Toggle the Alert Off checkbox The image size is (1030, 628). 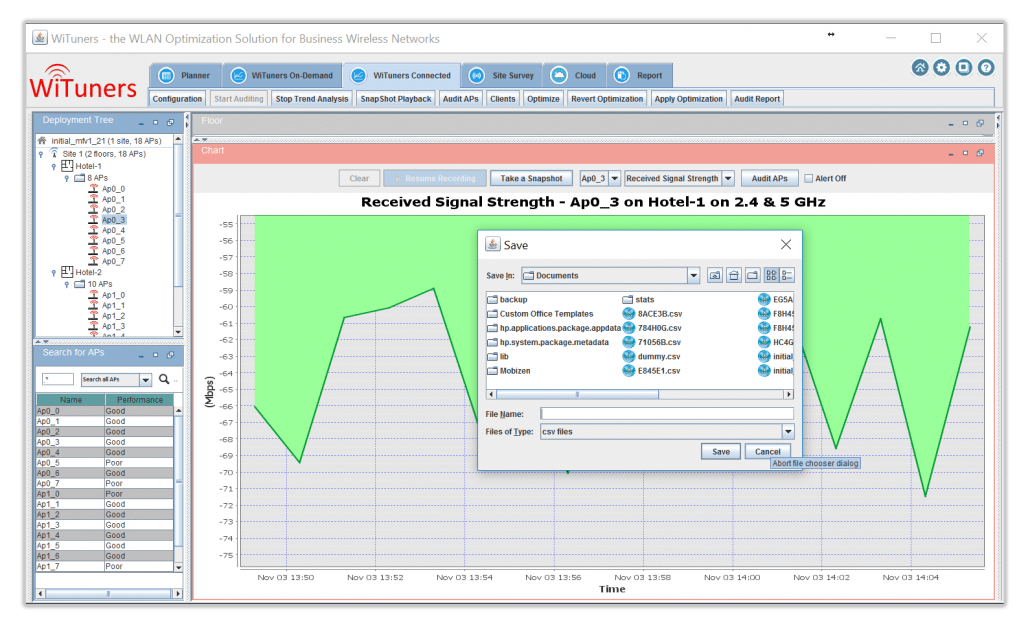click(809, 179)
